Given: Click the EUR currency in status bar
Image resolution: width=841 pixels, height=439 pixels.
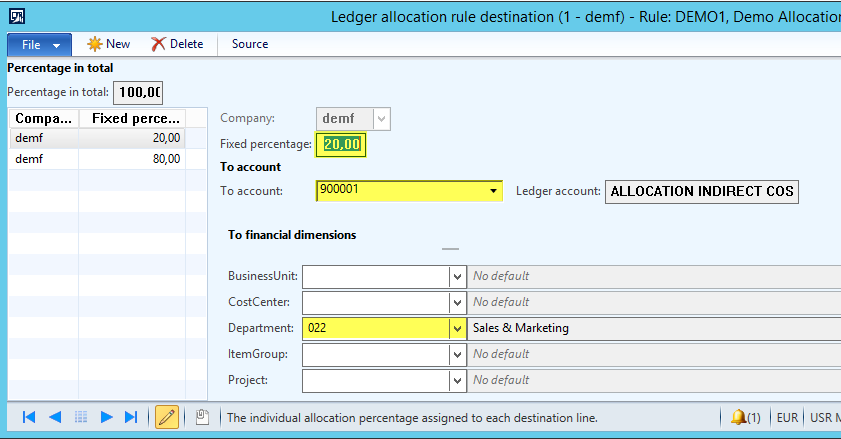Looking at the screenshot, I should point(785,417).
